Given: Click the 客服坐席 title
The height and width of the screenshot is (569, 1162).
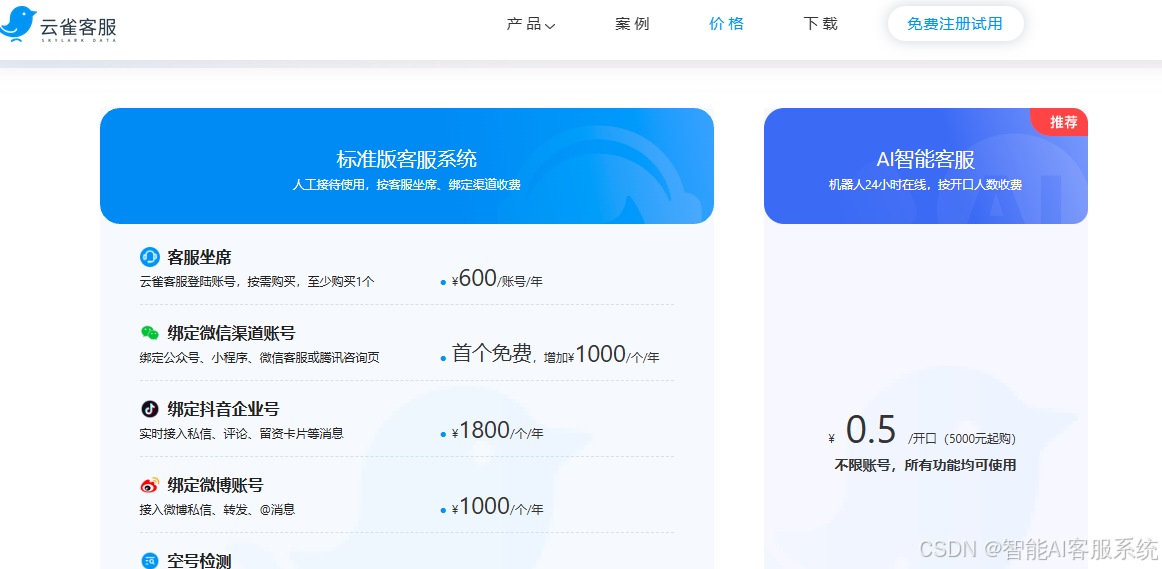Looking at the screenshot, I should coord(199,257).
